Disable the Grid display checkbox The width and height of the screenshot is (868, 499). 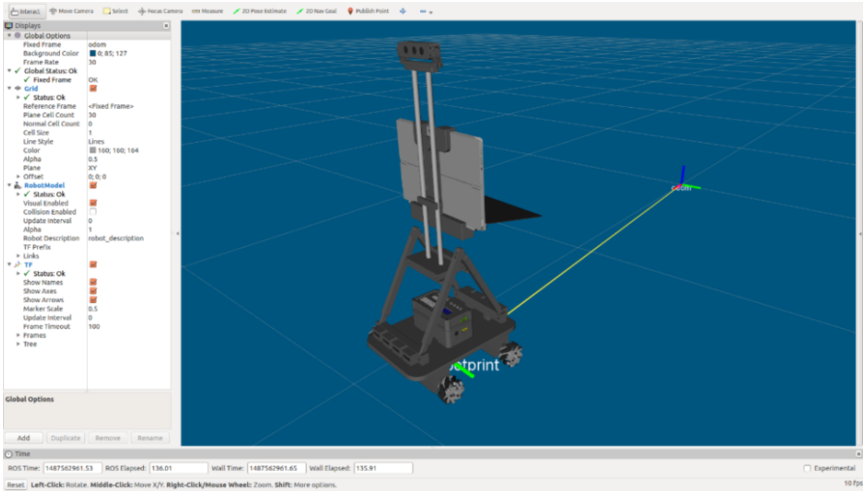[x=93, y=89]
